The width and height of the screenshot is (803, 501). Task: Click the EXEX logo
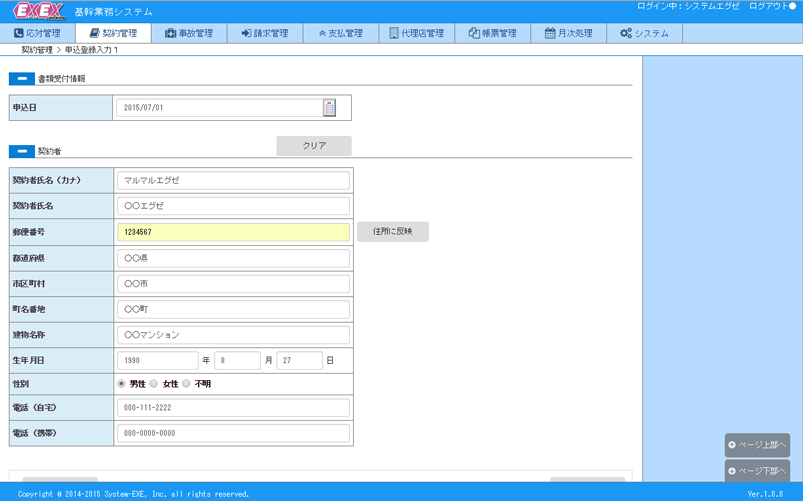[x=38, y=11]
